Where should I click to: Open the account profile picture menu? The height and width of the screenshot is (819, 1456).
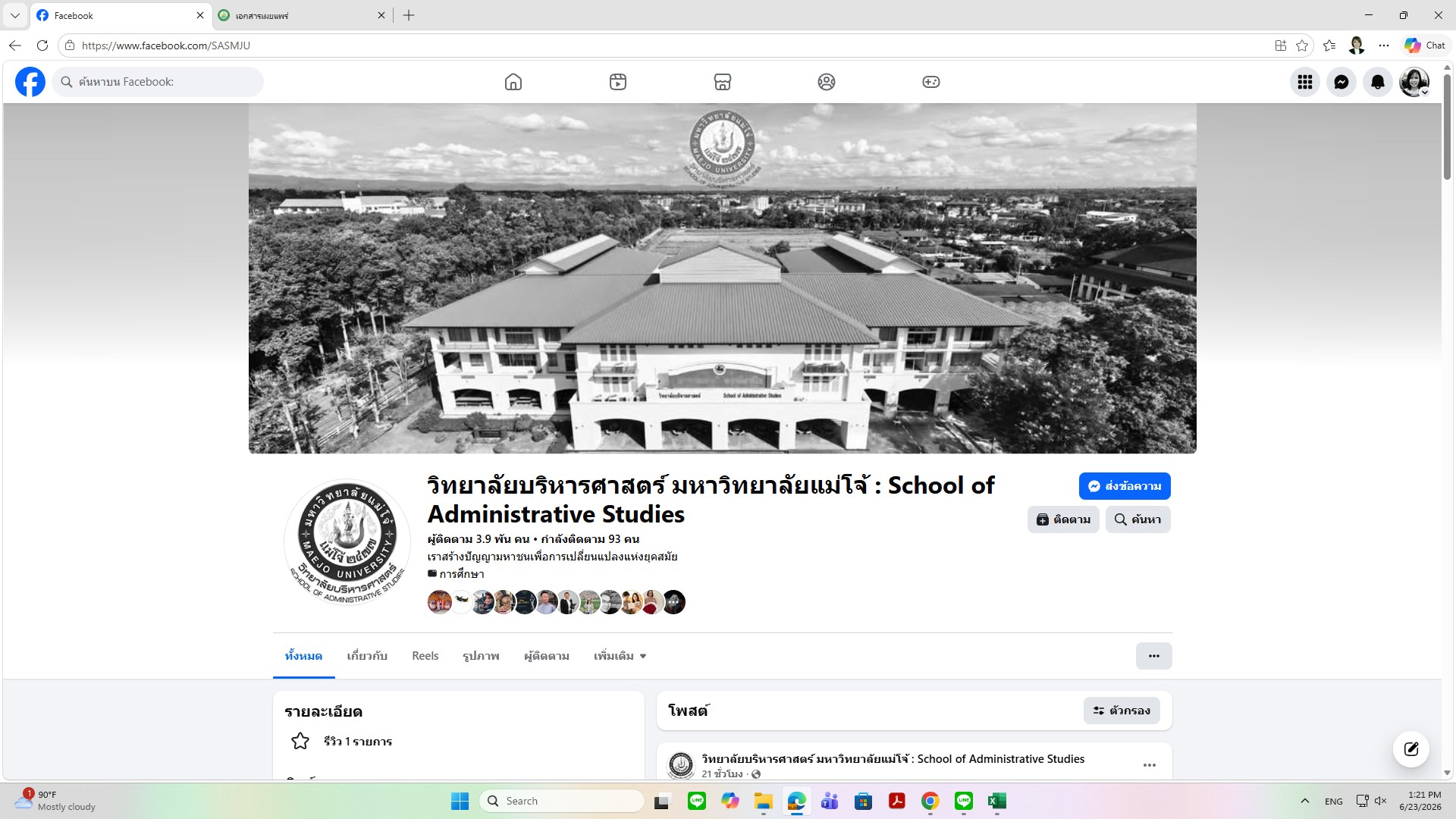coord(1414,82)
